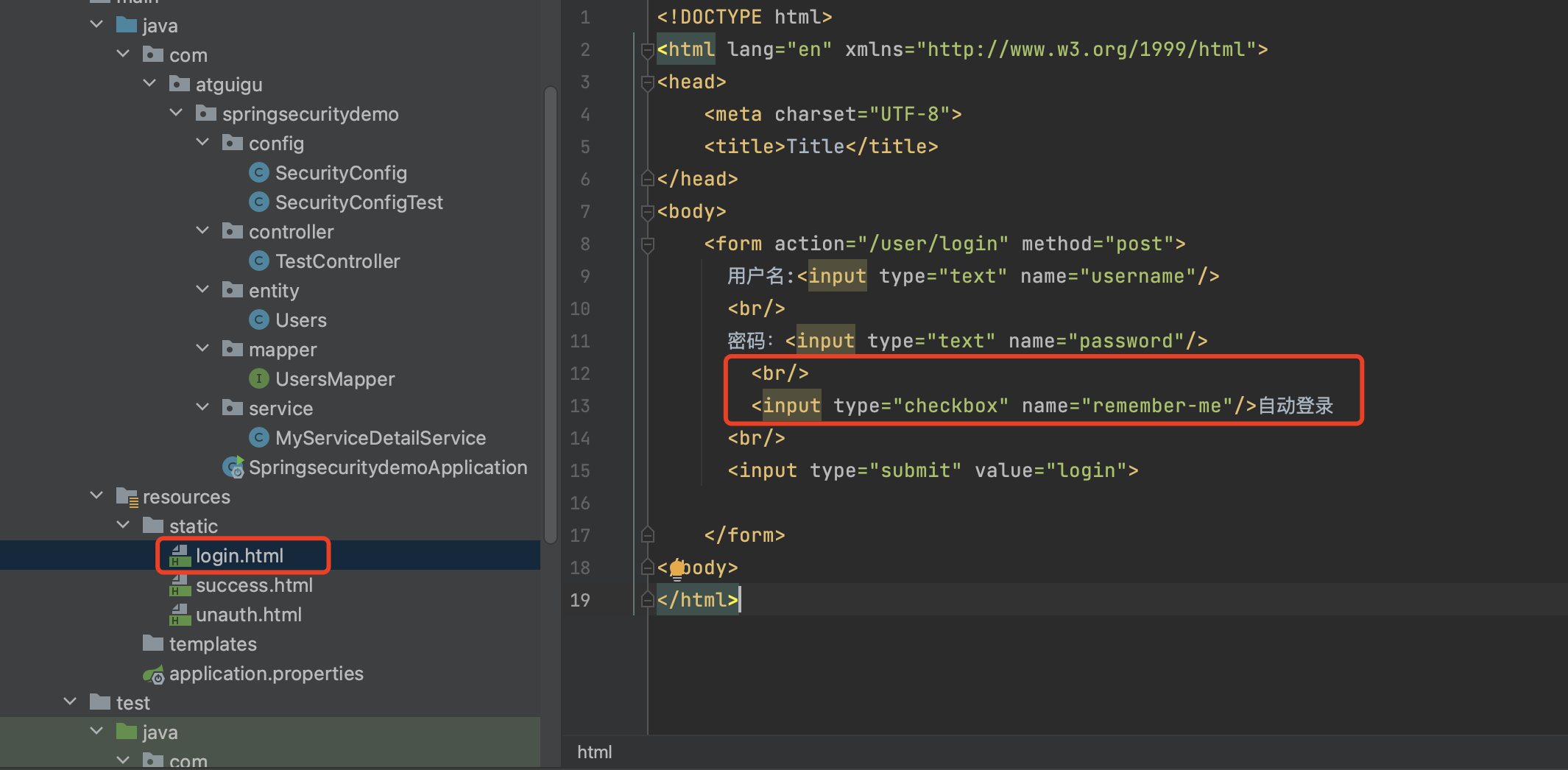Click the SecurityConfig class icon
Screen dimensions: 1568x770
258,173
